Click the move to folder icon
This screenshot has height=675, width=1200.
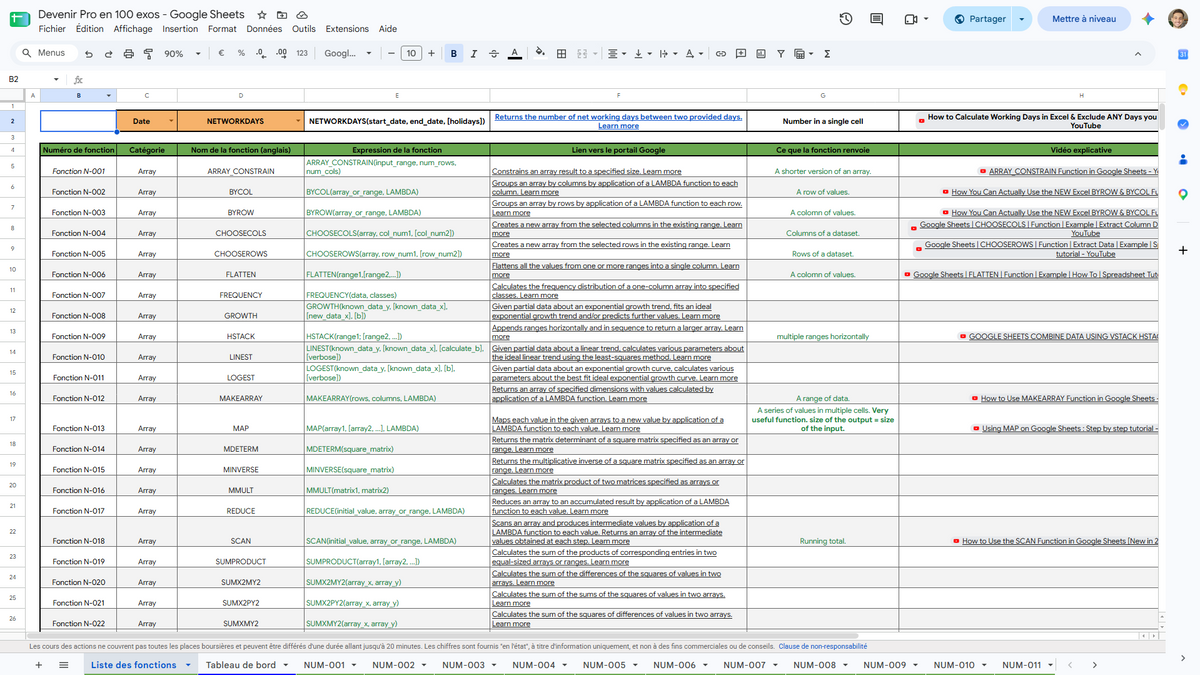(x=282, y=15)
